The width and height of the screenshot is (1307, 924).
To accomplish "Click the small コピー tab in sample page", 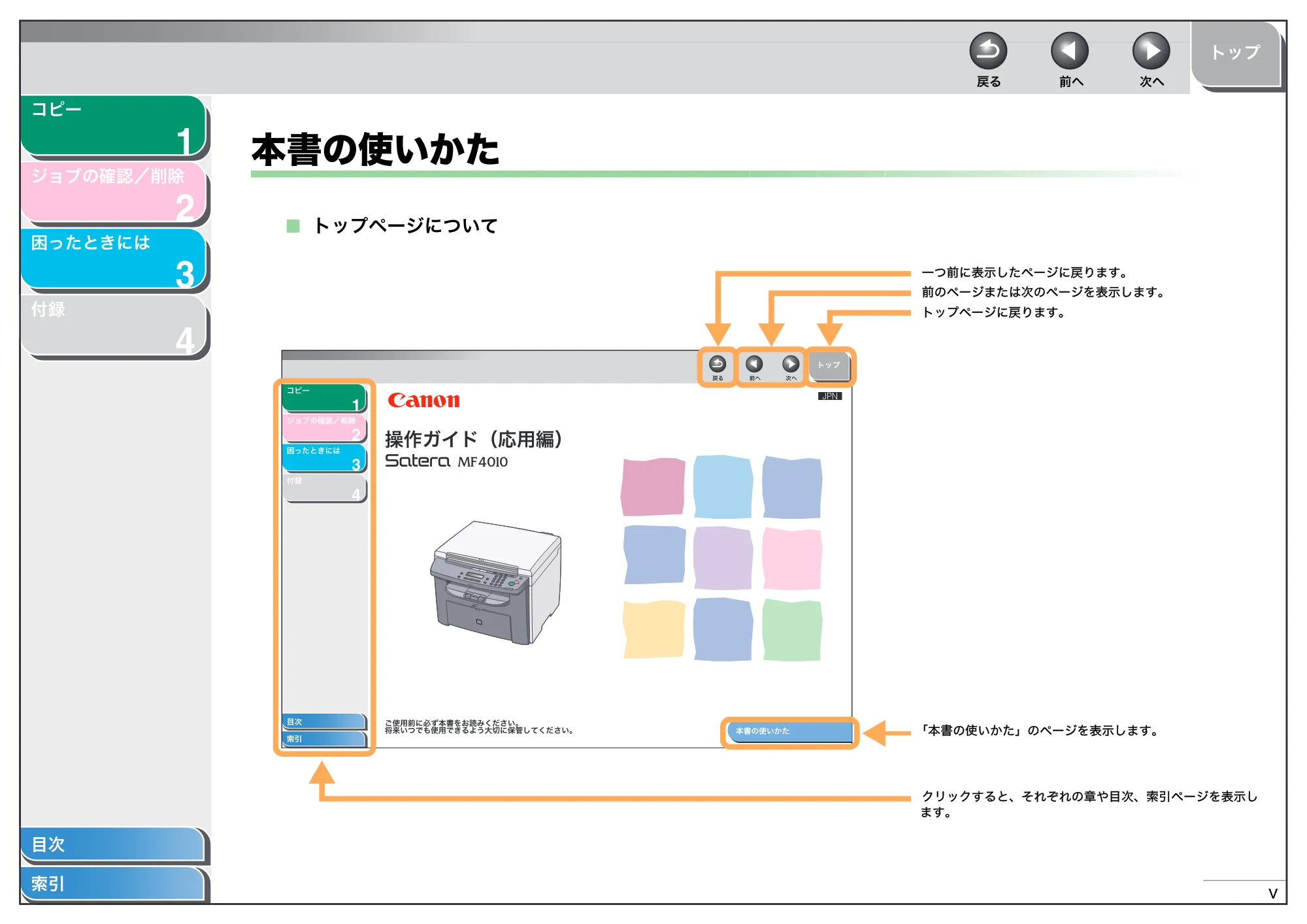I will click(324, 398).
